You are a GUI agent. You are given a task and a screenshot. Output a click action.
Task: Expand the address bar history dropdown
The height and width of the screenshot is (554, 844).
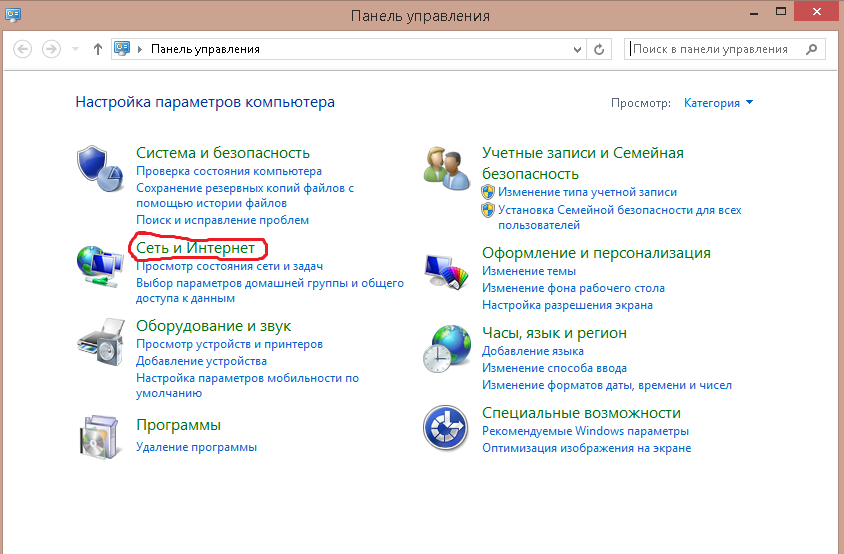click(577, 50)
